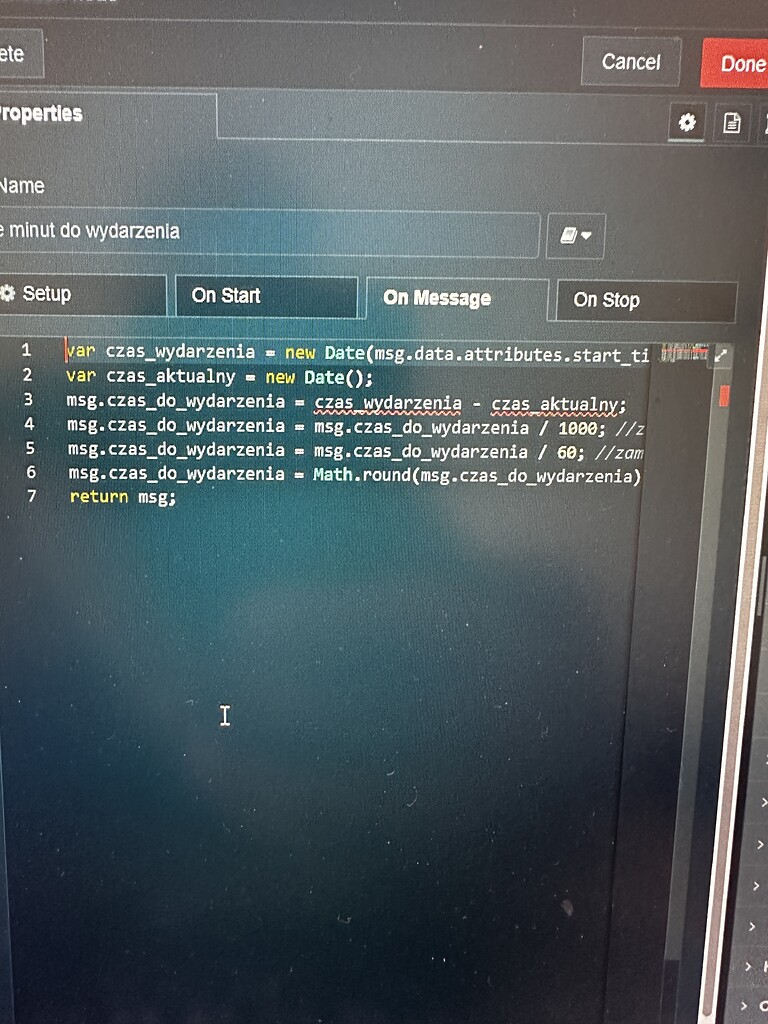Click the code minimap preview
768x1024 pixels.
pos(683,353)
